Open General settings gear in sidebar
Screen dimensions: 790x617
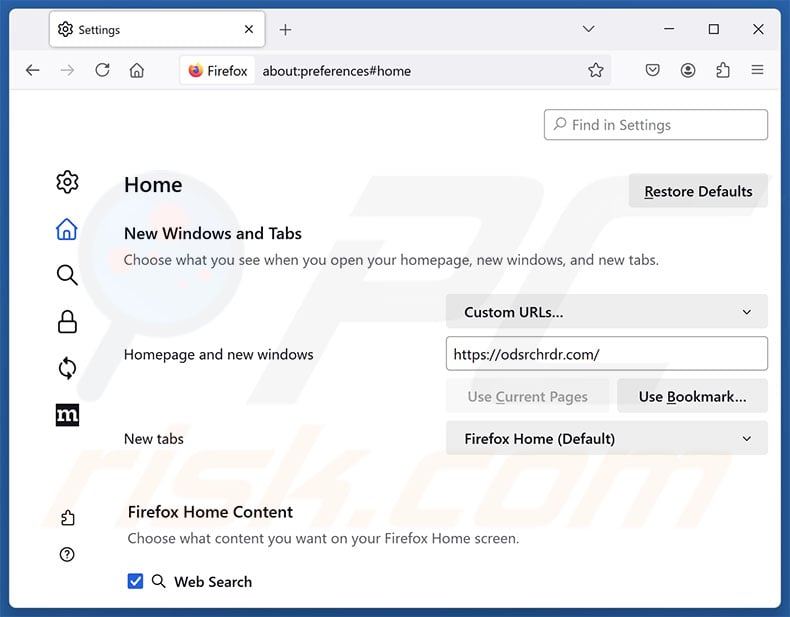point(67,182)
